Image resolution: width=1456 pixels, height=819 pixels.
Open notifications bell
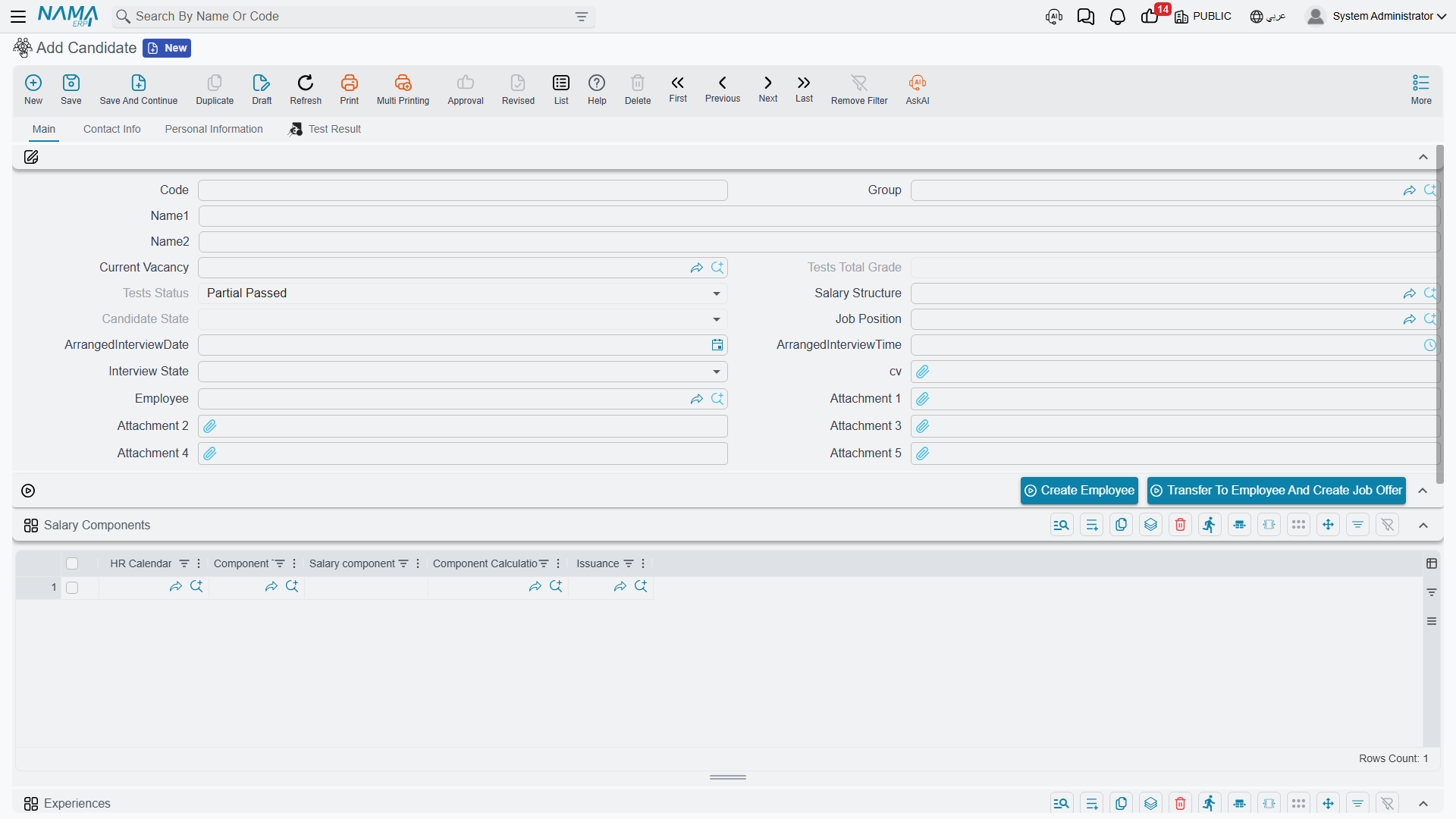pos(1117,17)
